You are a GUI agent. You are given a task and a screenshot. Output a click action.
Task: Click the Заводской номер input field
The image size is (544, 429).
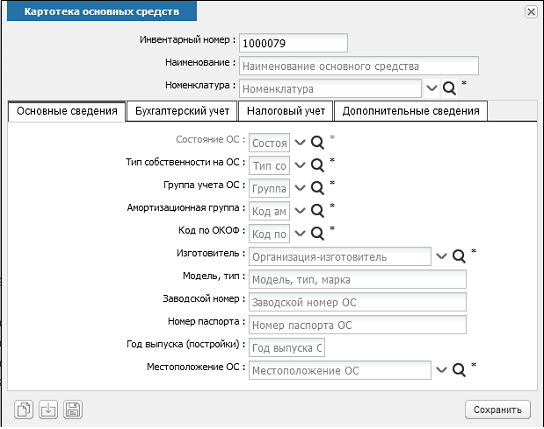pyautogui.click(x=358, y=302)
